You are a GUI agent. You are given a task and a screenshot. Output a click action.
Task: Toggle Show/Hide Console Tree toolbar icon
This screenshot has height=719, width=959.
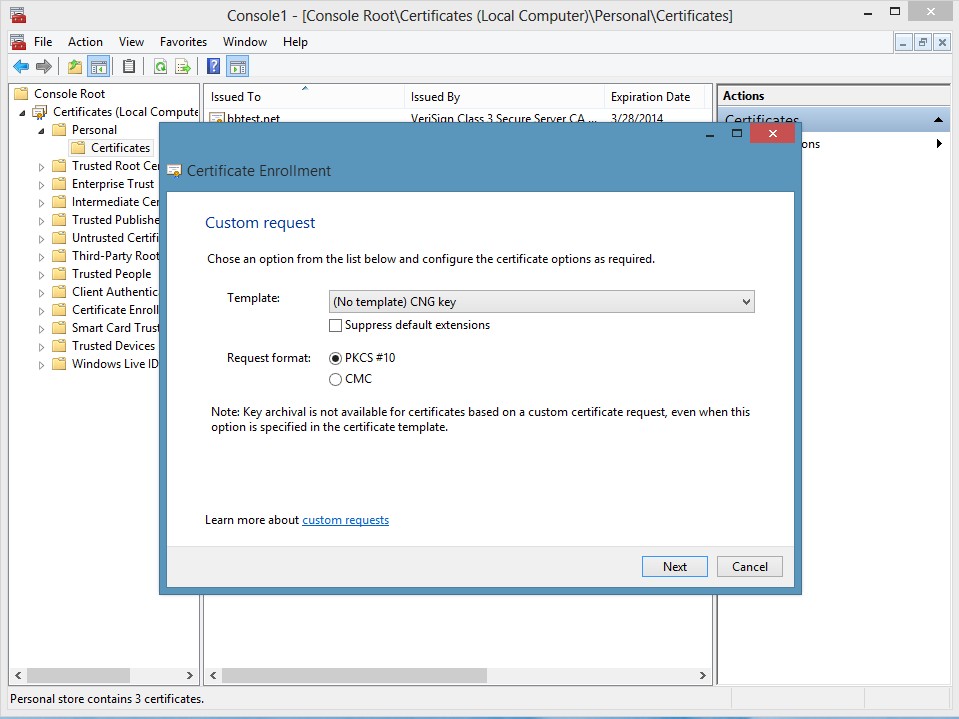tap(98, 67)
